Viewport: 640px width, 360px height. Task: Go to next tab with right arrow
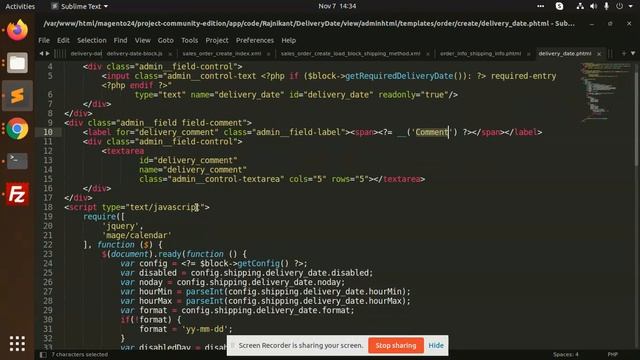(x=48, y=53)
